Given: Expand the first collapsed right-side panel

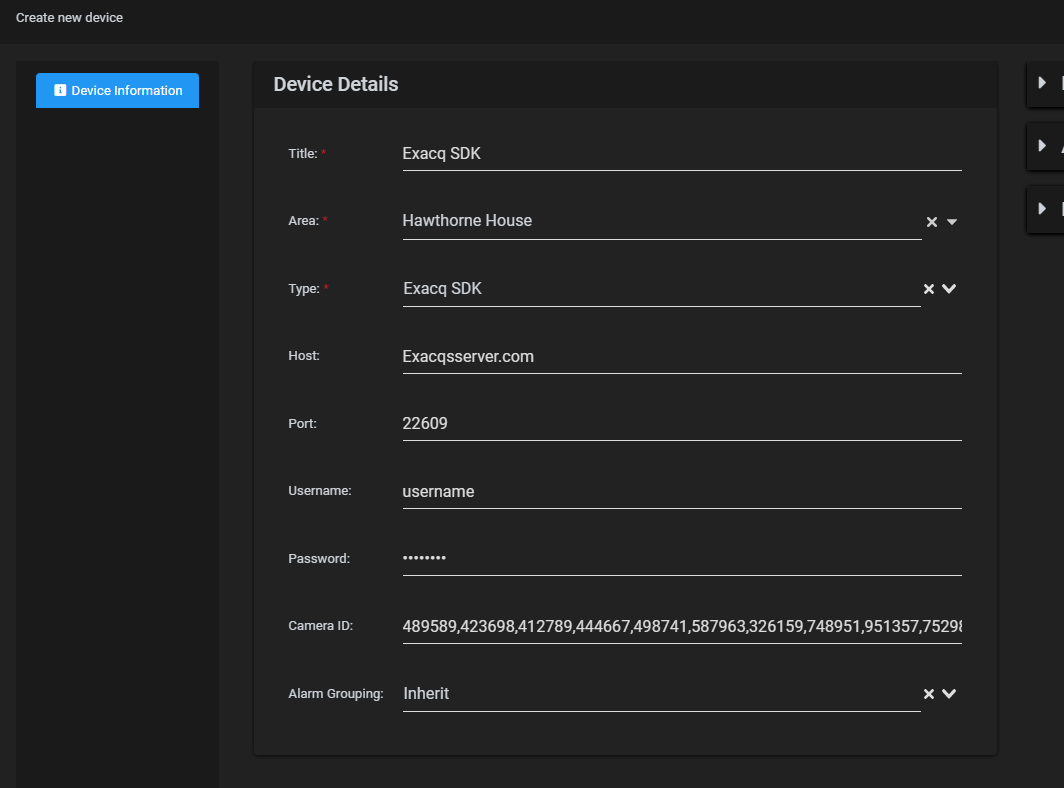Looking at the screenshot, I should (x=1042, y=83).
